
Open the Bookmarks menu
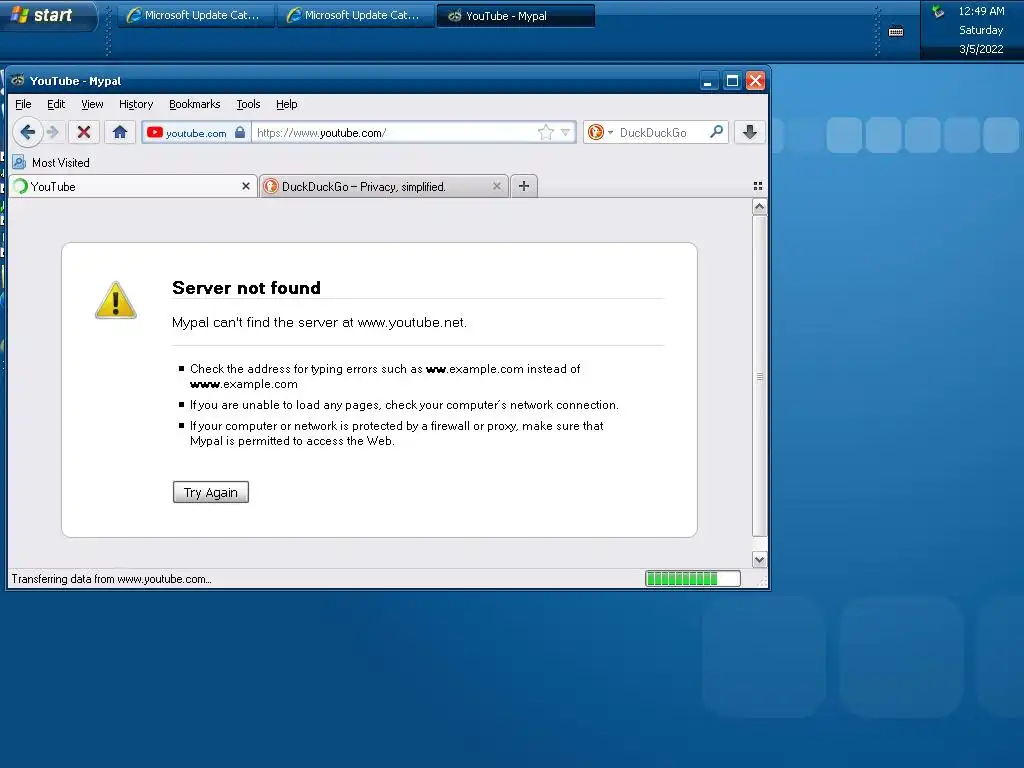coord(195,104)
